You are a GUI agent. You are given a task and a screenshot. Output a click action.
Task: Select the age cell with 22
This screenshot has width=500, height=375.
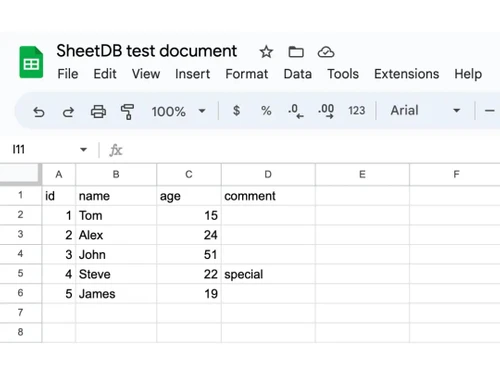pos(189,274)
